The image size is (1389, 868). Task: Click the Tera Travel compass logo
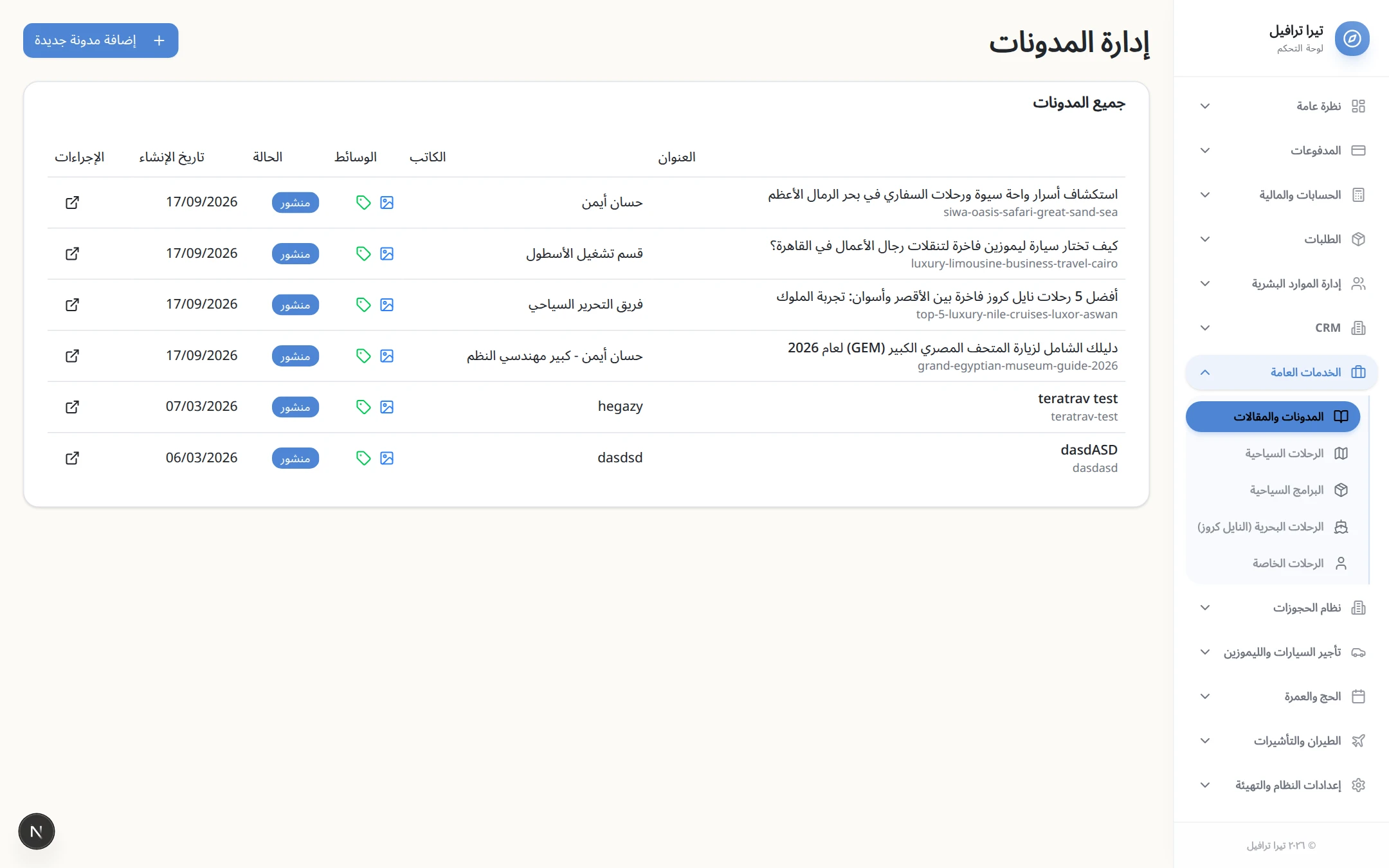(x=1352, y=39)
